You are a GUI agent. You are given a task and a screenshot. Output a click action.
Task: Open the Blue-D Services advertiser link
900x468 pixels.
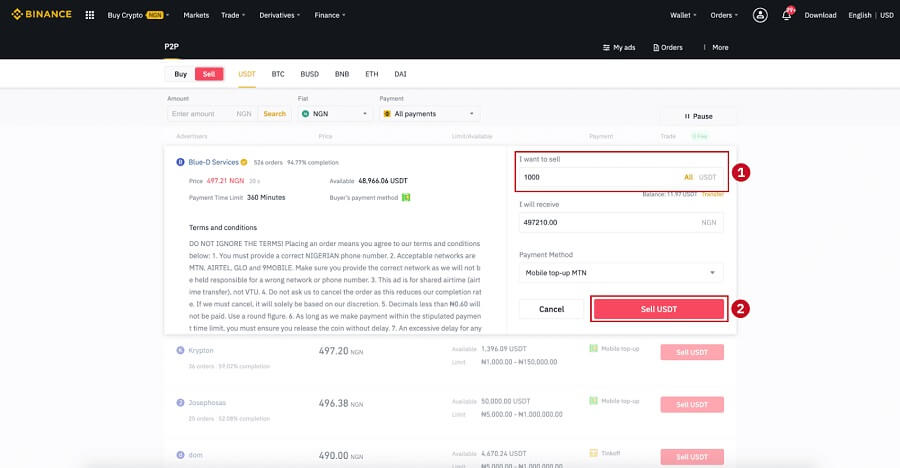[213, 163]
